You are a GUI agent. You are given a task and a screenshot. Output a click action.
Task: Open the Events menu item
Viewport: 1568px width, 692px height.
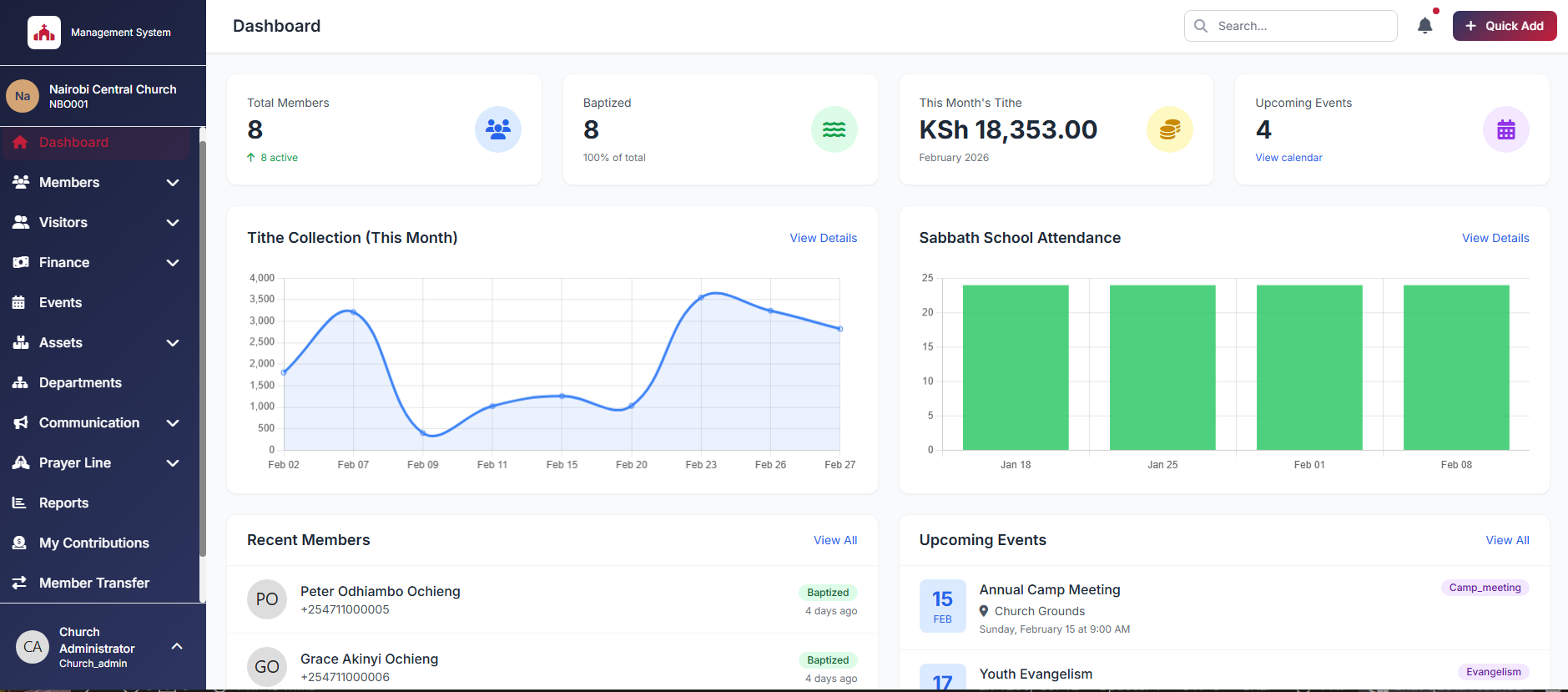click(x=96, y=302)
